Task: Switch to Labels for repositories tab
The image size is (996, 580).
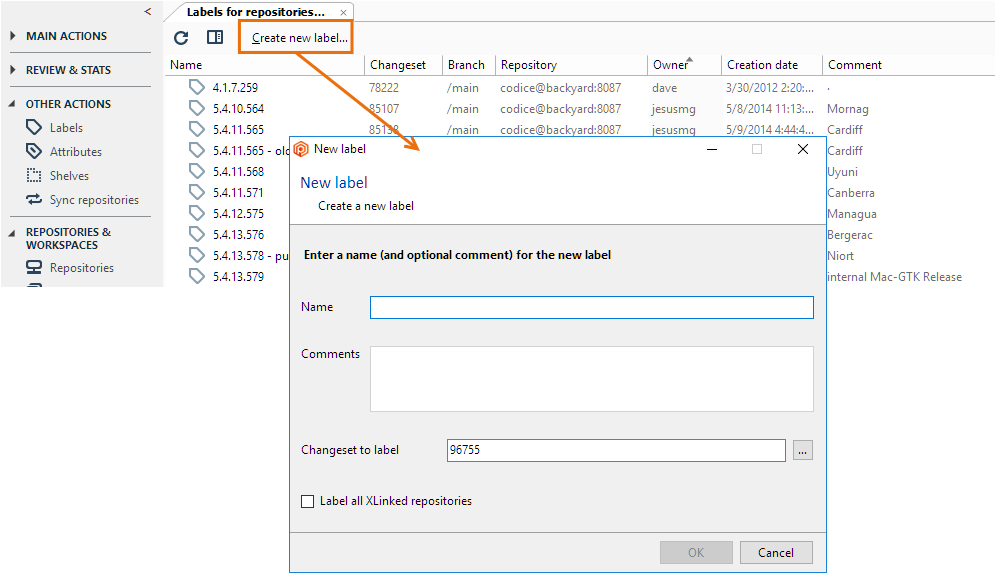Action: 255,12
